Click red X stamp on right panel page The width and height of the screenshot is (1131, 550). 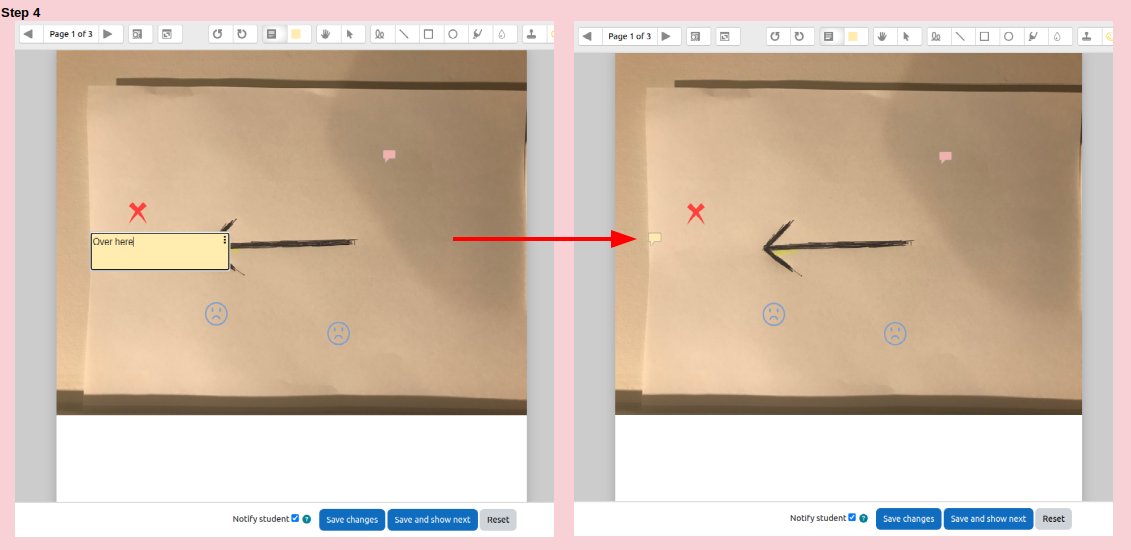tap(695, 213)
